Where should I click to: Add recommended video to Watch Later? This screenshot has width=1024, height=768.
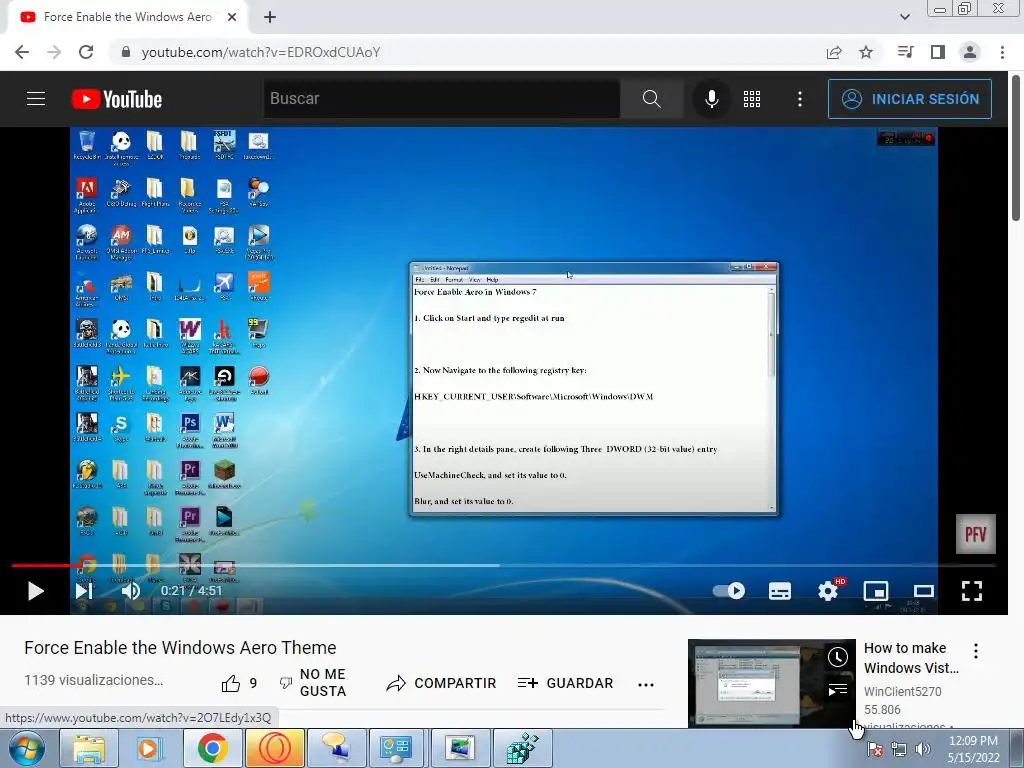(838, 657)
